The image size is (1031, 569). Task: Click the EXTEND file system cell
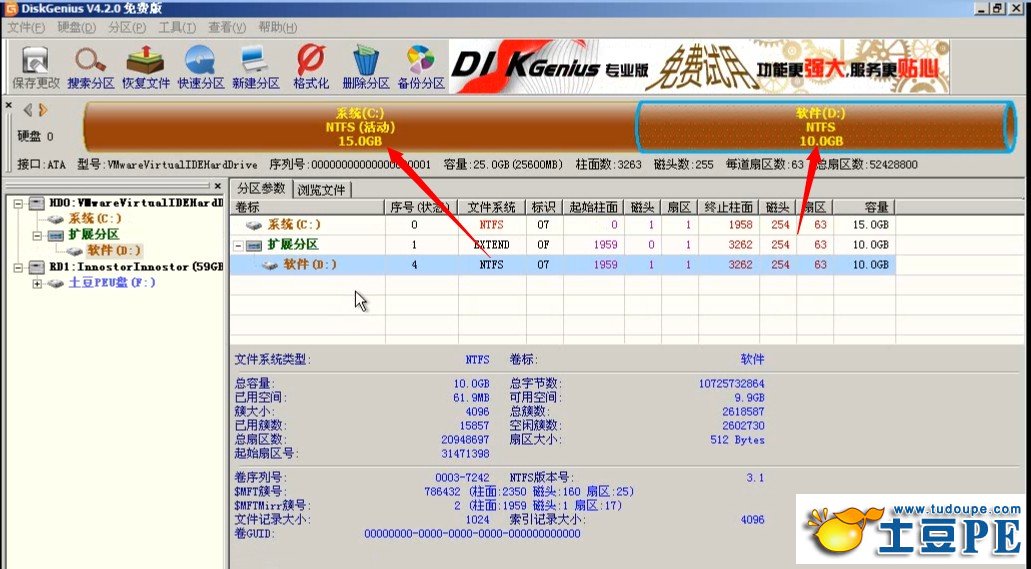tap(491, 245)
